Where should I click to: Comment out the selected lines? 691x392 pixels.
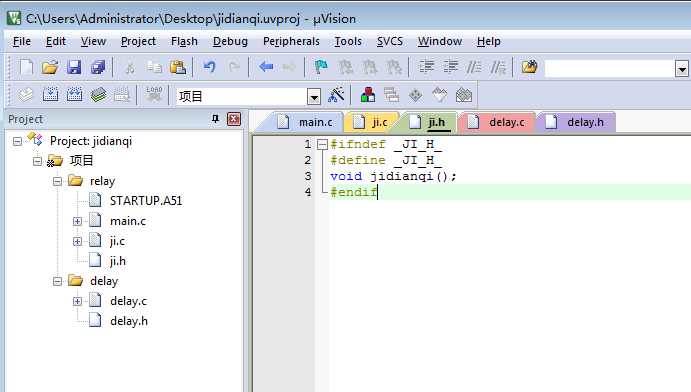(x=474, y=67)
